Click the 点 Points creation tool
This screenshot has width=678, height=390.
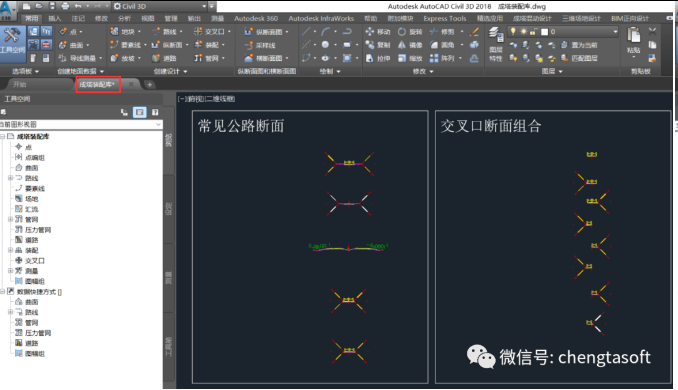70,32
